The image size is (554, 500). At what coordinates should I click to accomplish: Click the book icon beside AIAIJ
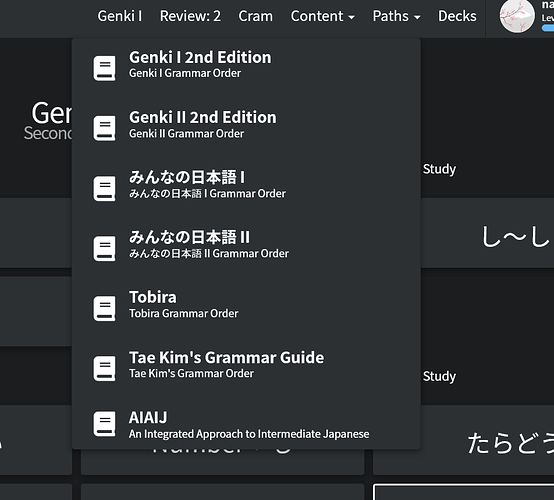pyautogui.click(x=104, y=424)
